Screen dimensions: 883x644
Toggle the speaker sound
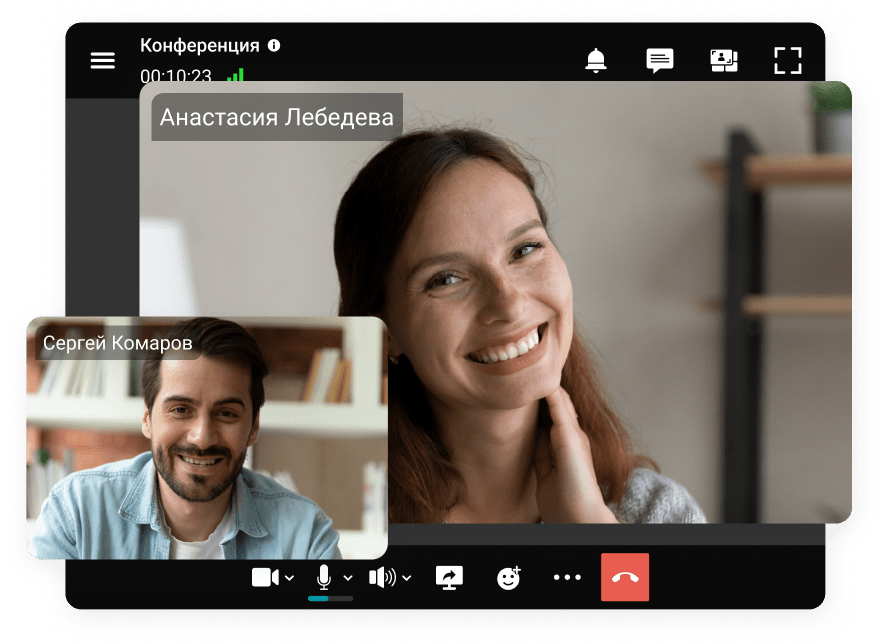point(381,577)
